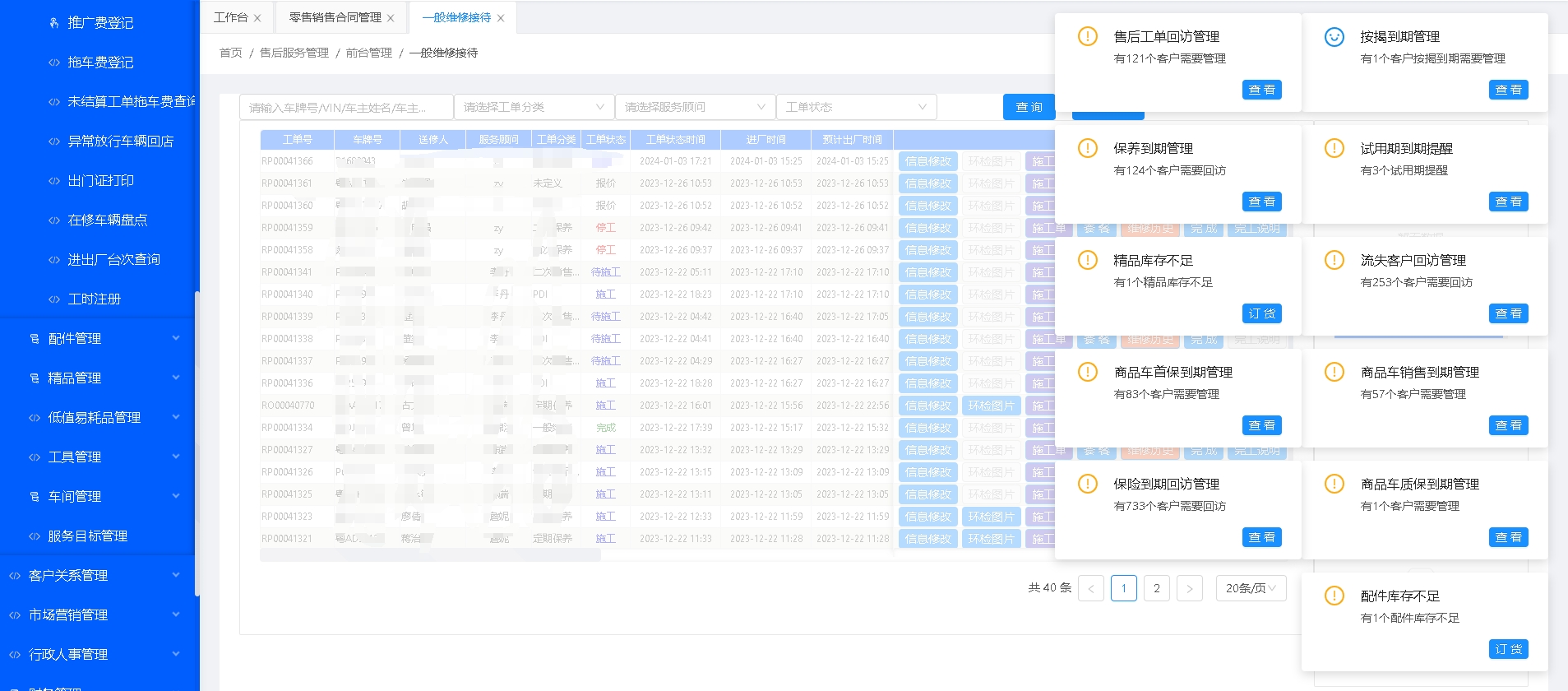Image resolution: width=1568 pixels, height=691 pixels.
Task: Click the code icon beside 工时注册
Action: [x=54, y=299]
